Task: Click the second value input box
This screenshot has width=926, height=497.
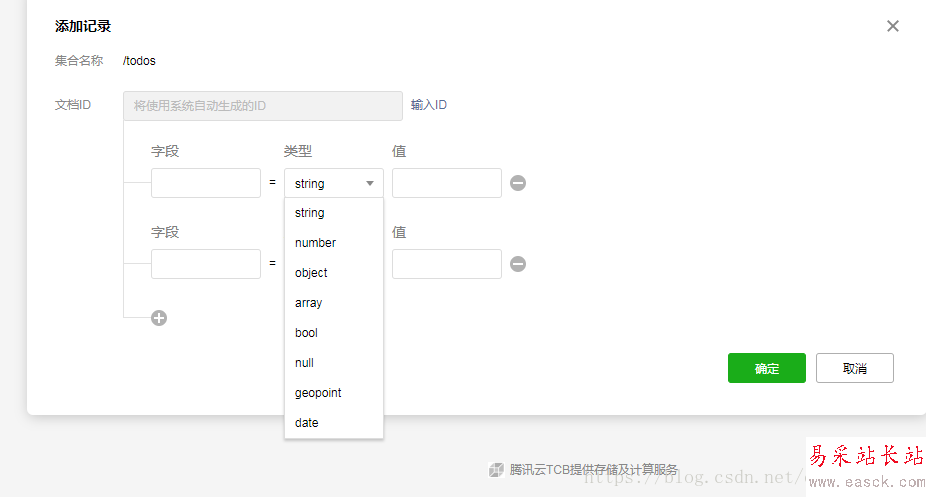Action: tap(447, 264)
